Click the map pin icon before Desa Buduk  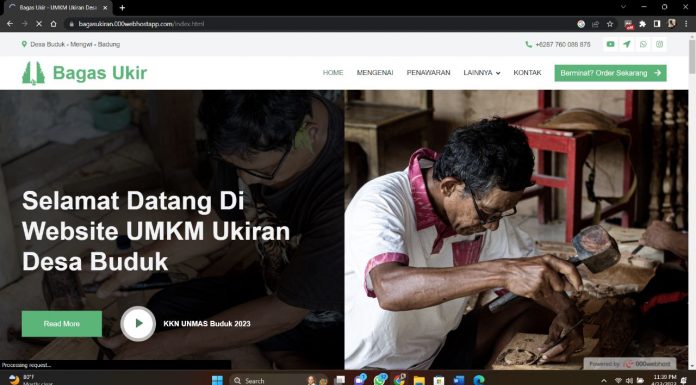tap(24, 44)
